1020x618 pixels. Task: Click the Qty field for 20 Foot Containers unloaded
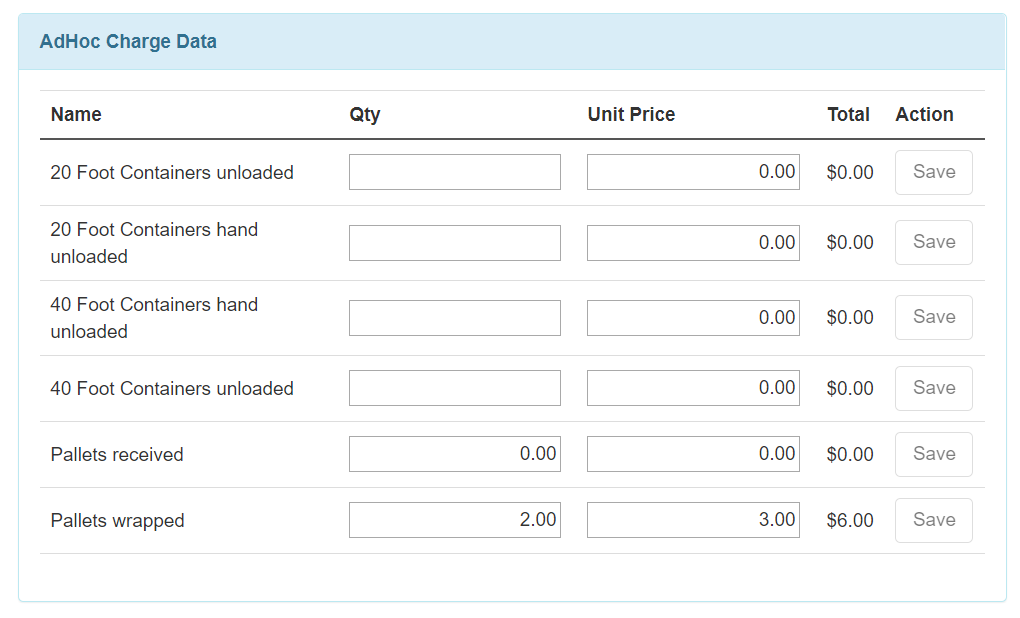tap(453, 171)
